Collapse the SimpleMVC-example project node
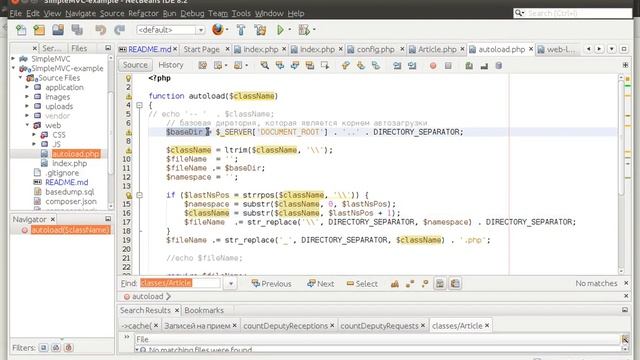Screen dimensions: 640x360 coord(13,68)
